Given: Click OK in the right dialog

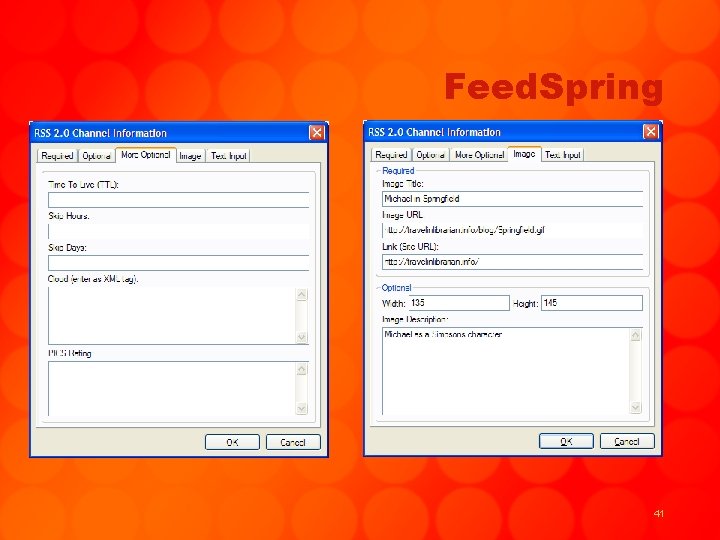Looking at the screenshot, I should (x=566, y=441).
